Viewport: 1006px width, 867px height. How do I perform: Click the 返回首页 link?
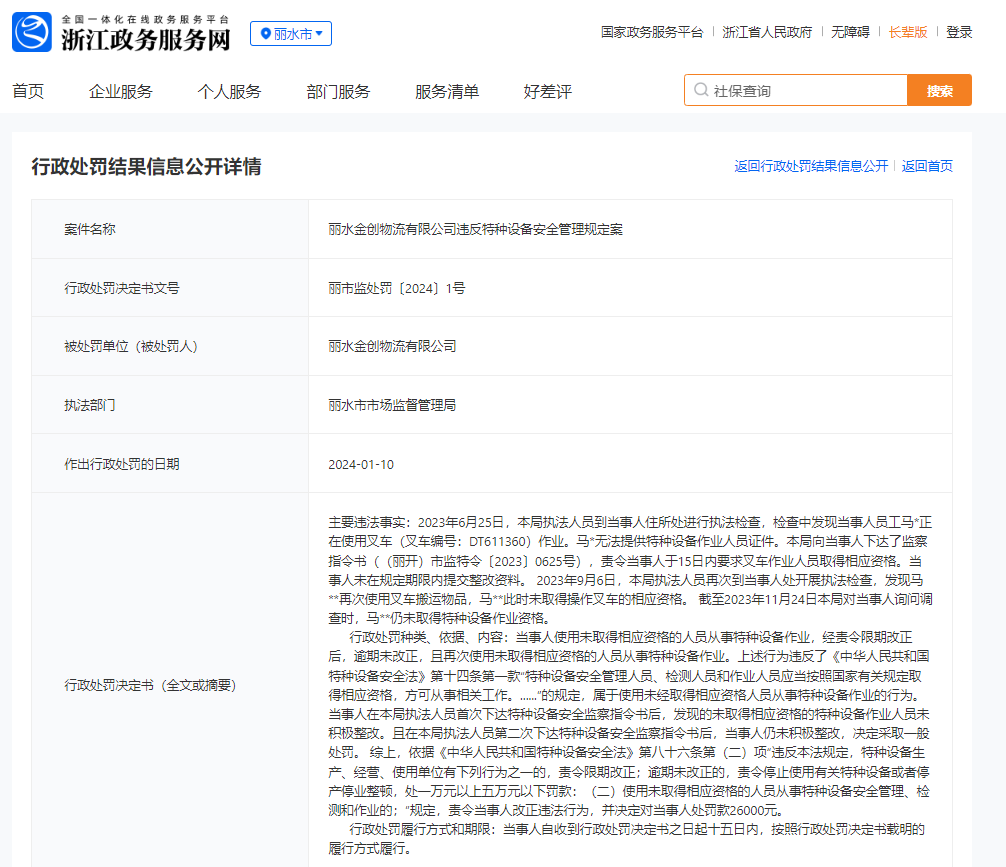(927, 166)
